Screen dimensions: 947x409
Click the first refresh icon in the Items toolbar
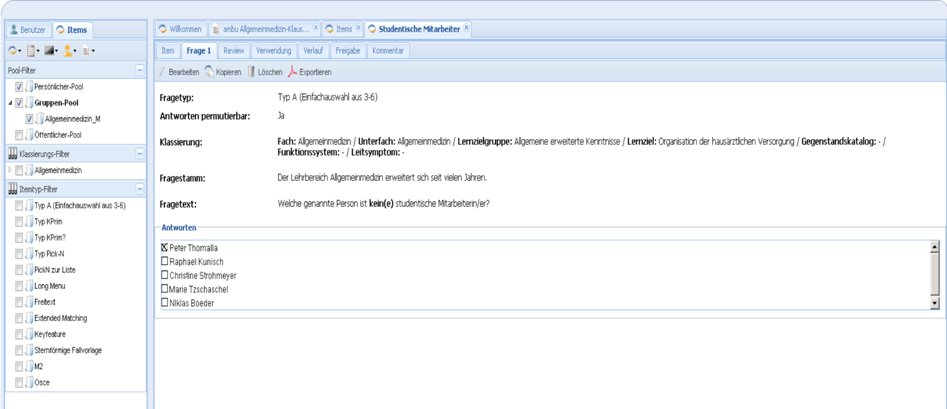point(14,50)
